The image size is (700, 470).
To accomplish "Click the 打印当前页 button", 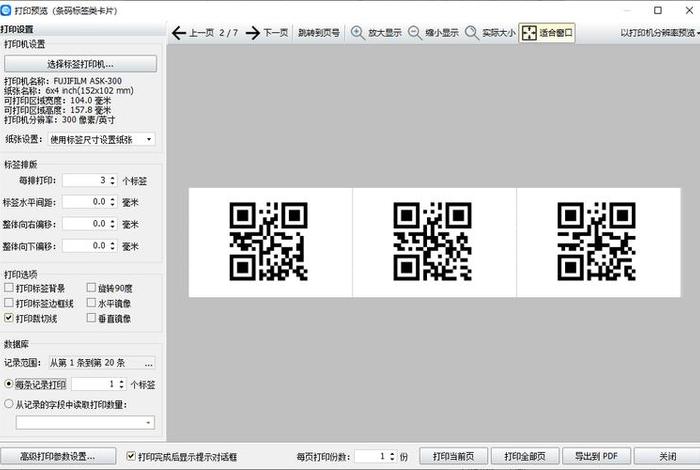I will coord(454,456).
